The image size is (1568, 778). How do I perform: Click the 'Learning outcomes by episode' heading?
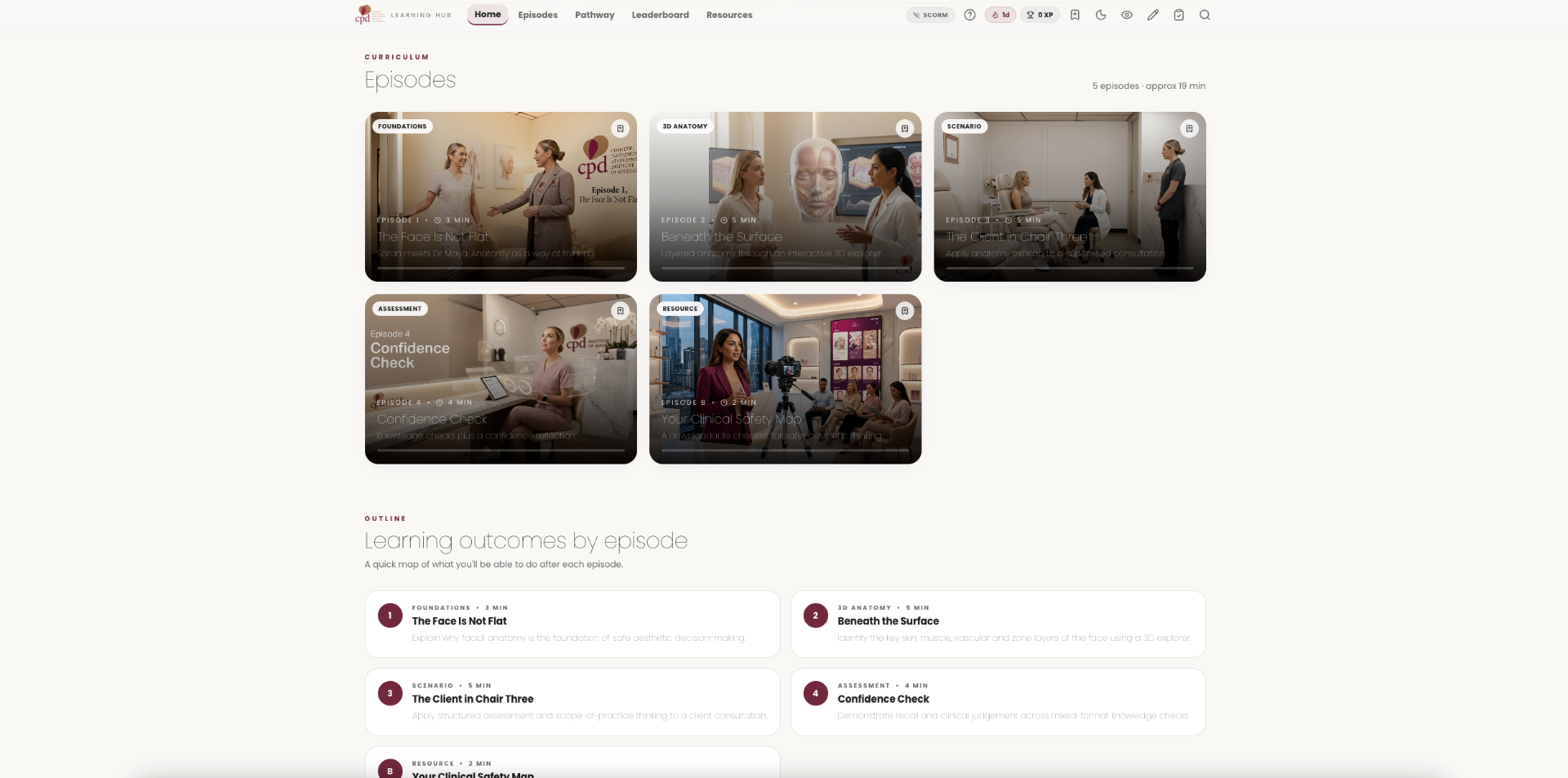tap(526, 540)
